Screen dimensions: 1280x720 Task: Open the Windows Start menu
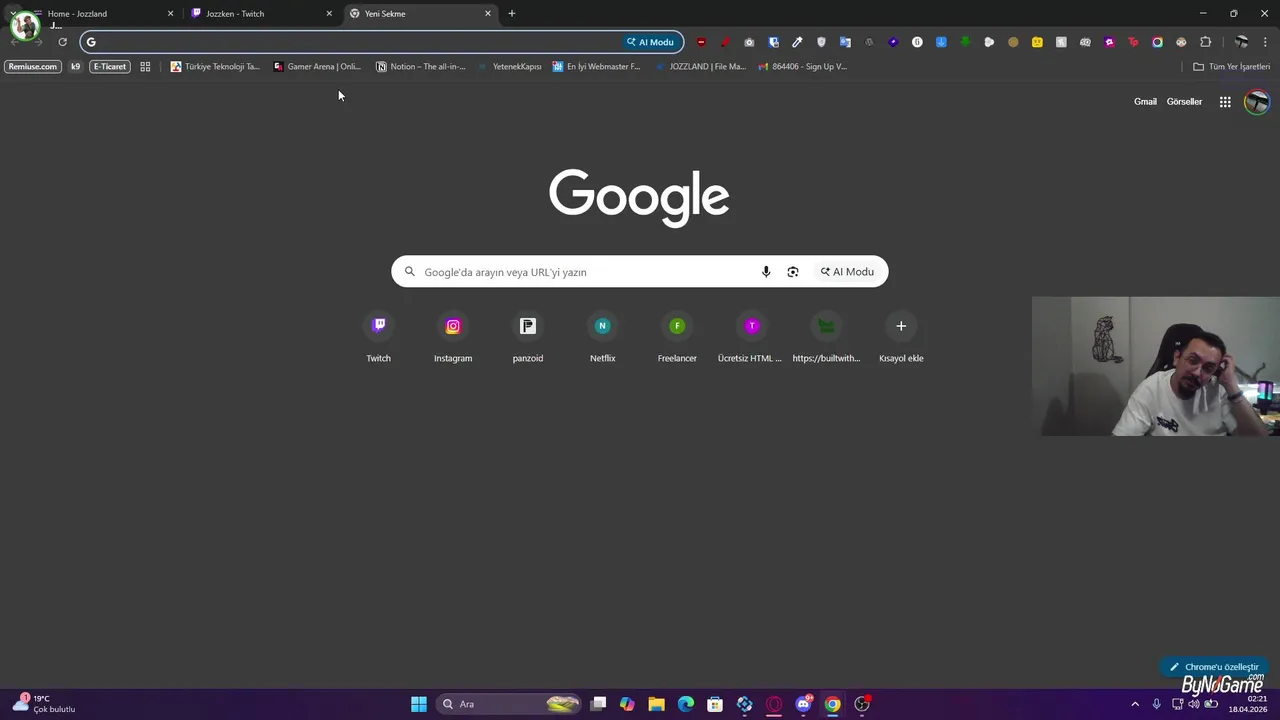pos(419,704)
